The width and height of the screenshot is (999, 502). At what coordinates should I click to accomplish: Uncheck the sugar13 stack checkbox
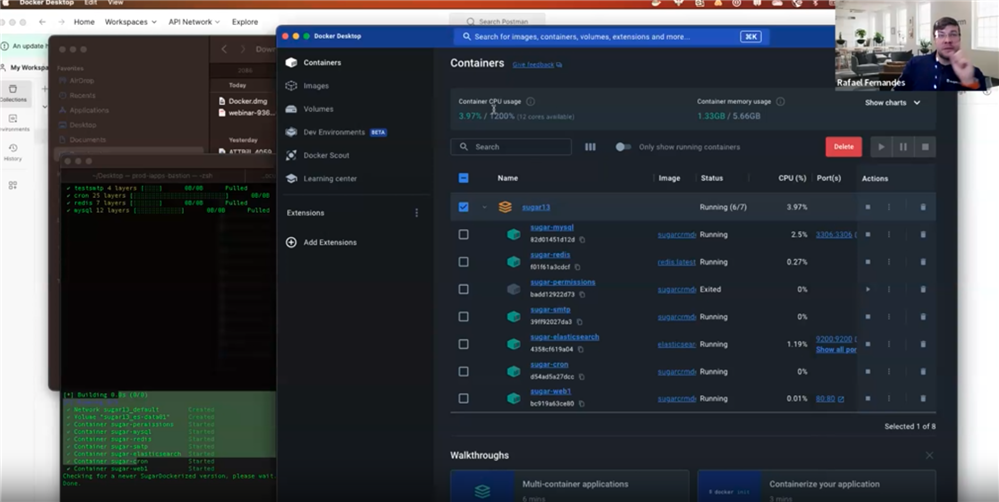[x=463, y=207]
